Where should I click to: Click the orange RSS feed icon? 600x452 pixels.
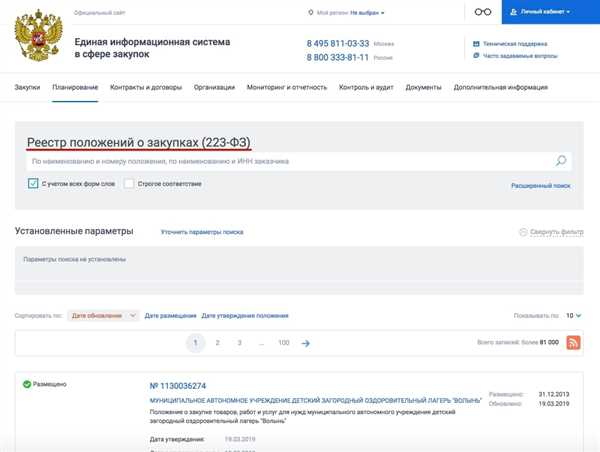point(573,343)
